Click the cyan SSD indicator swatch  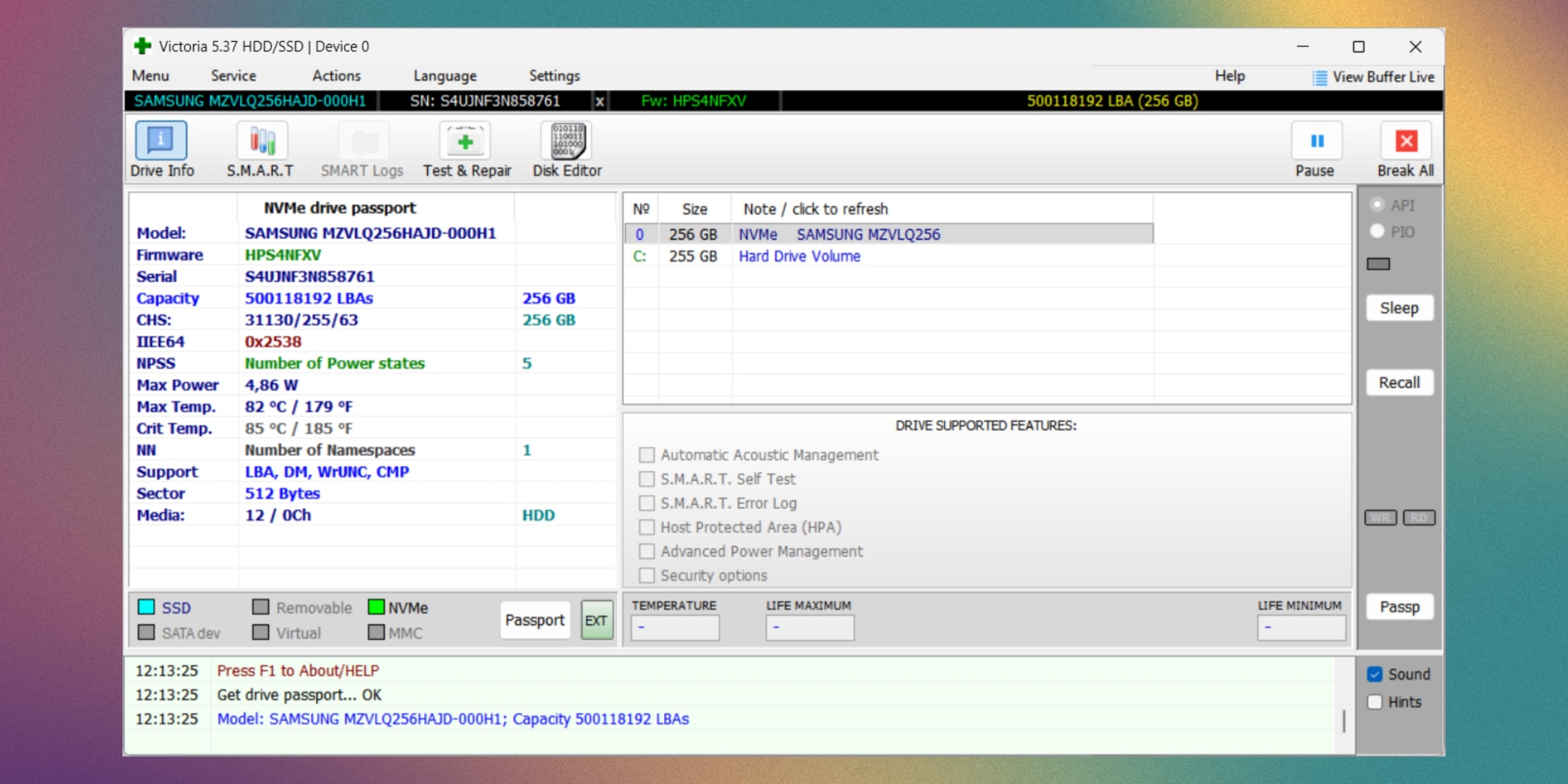click(146, 607)
